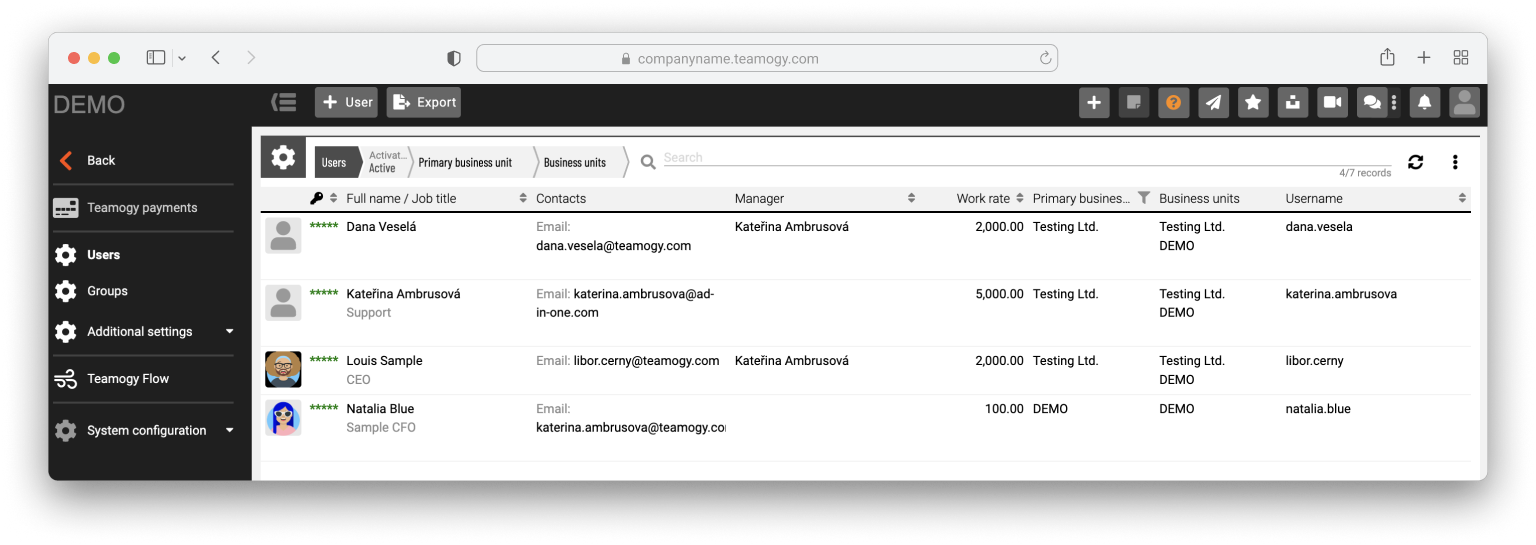Open Natalia Blue user name
The width and height of the screenshot is (1536, 545).
click(x=380, y=409)
